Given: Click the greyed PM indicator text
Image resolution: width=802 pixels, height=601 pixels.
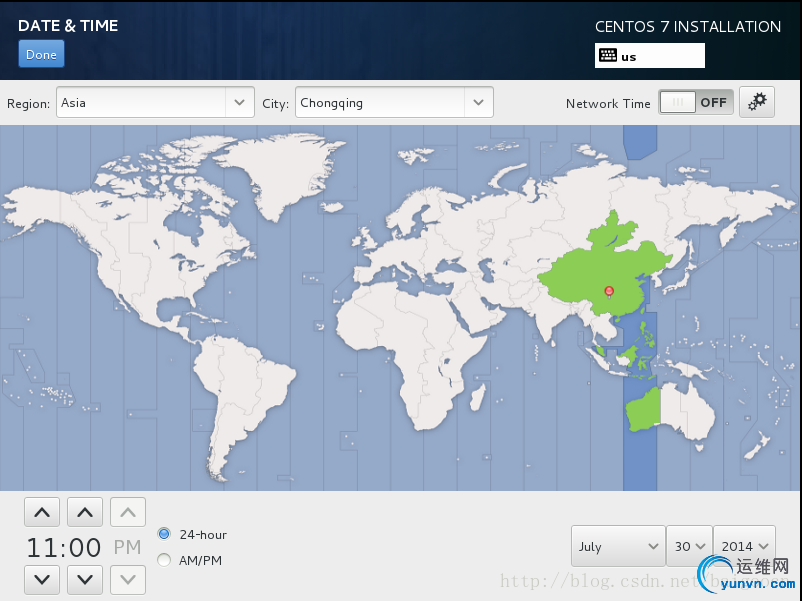Looking at the screenshot, I should [127, 547].
